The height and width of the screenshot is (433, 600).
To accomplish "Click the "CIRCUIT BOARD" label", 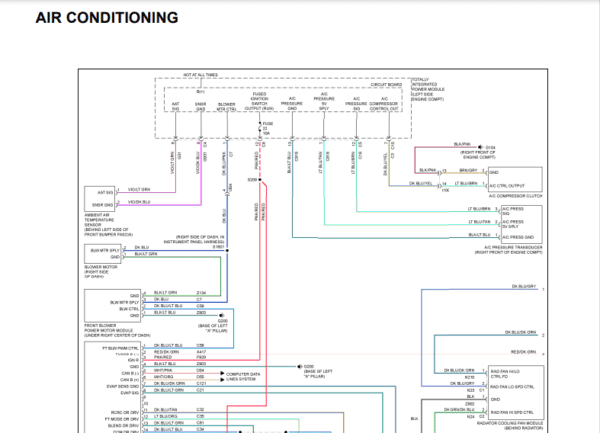I will pyautogui.click(x=386, y=85).
